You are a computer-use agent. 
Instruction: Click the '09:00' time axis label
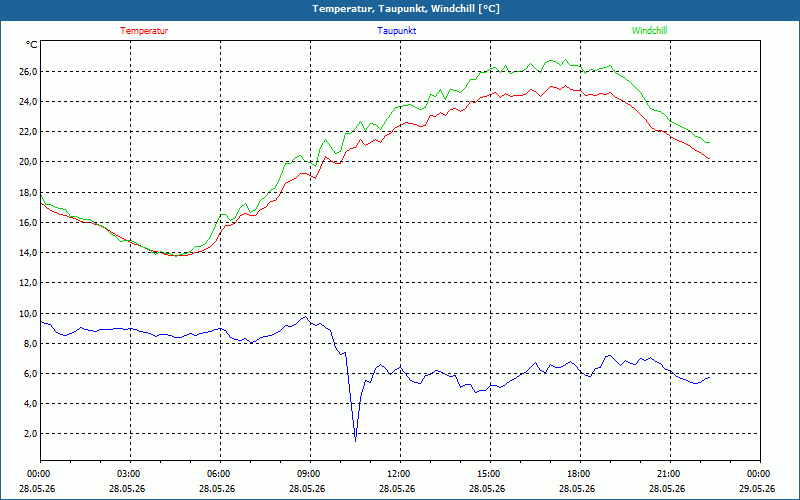tap(308, 474)
